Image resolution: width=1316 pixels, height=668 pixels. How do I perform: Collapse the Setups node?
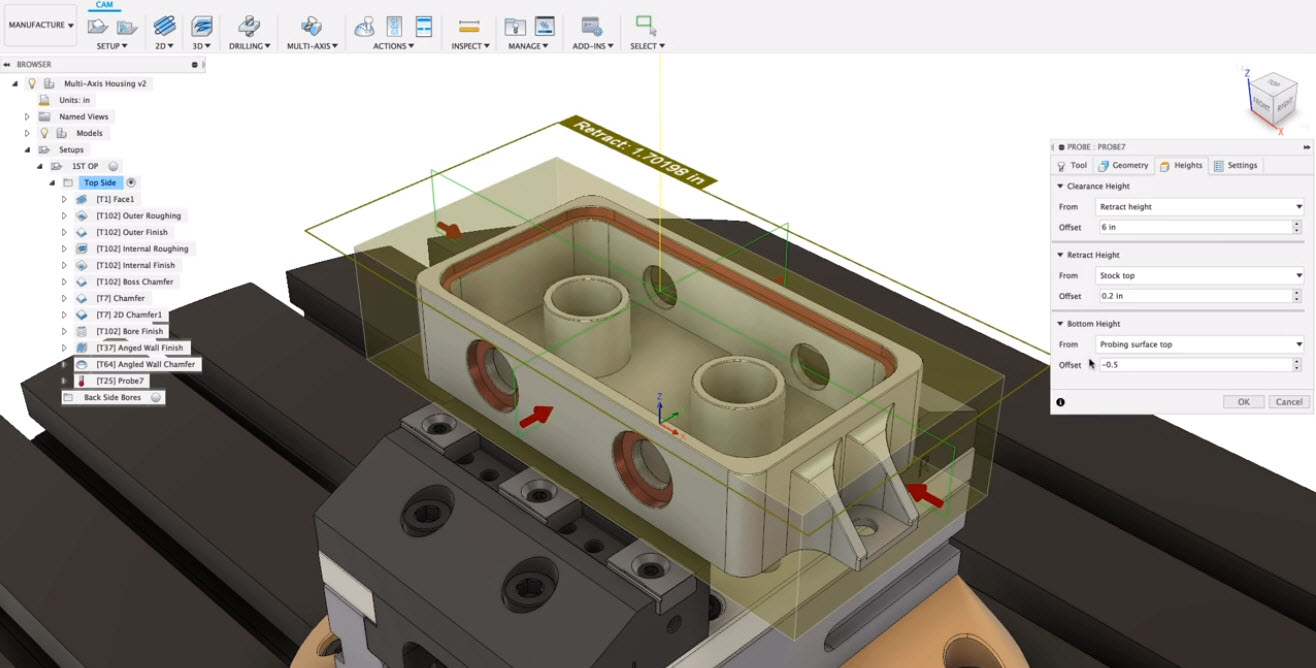[28, 150]
